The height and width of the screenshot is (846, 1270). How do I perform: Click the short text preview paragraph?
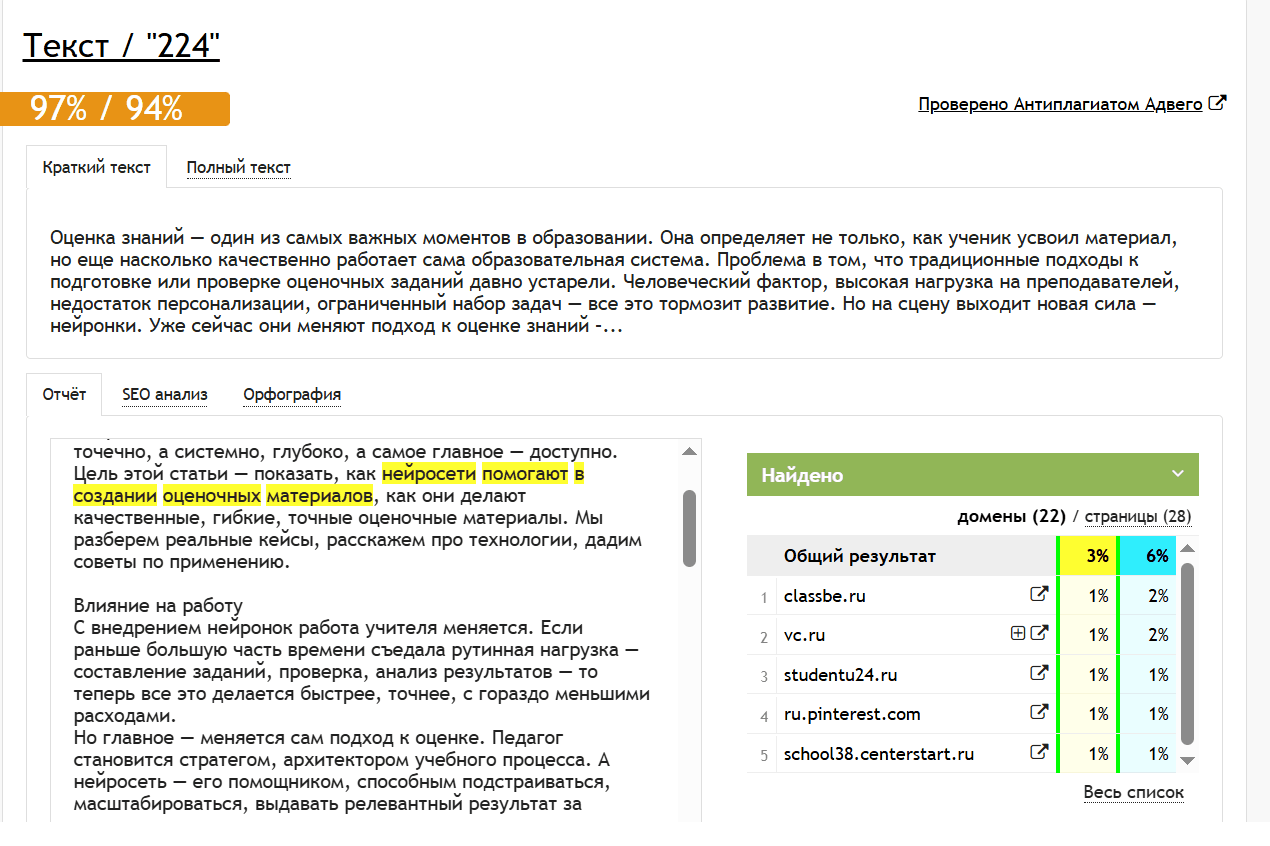tap(617, 282)
